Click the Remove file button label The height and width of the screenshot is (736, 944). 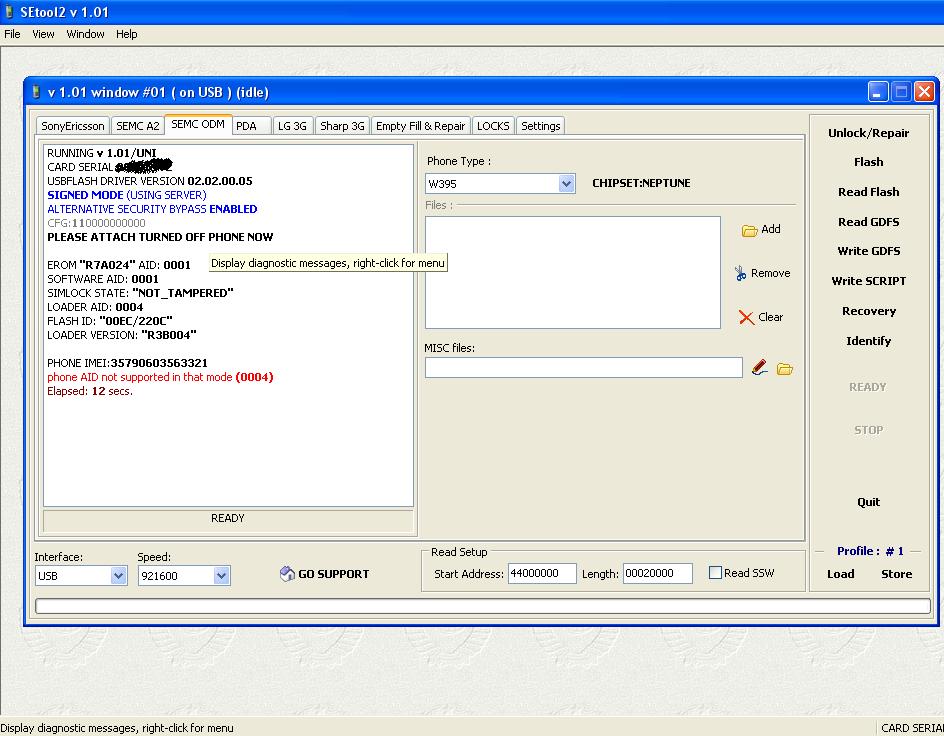tap(771, 273)
